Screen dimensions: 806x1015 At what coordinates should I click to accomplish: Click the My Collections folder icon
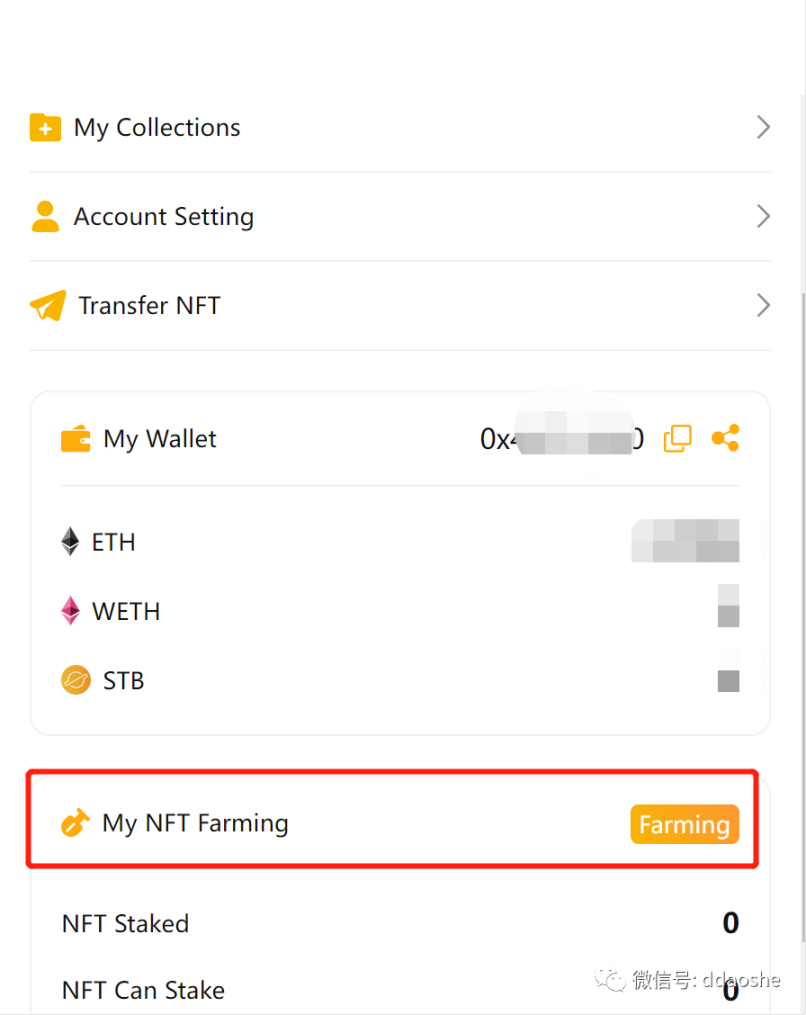pos(45,128)
